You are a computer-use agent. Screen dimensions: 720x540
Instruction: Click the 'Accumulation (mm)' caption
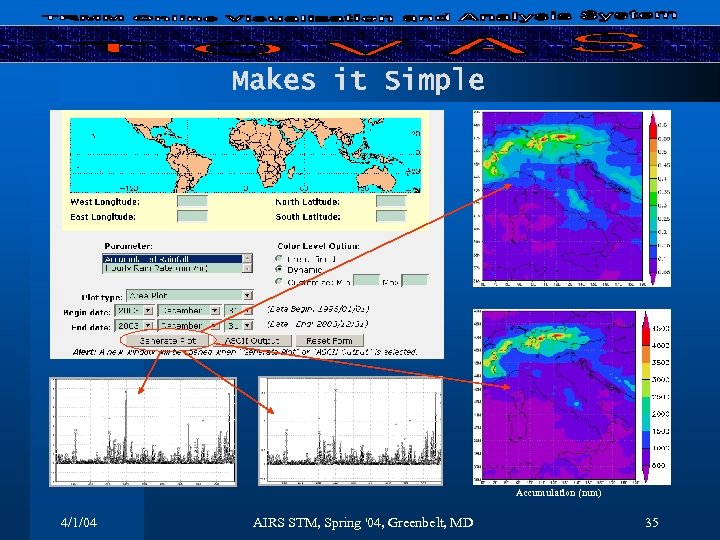point(558,493)
